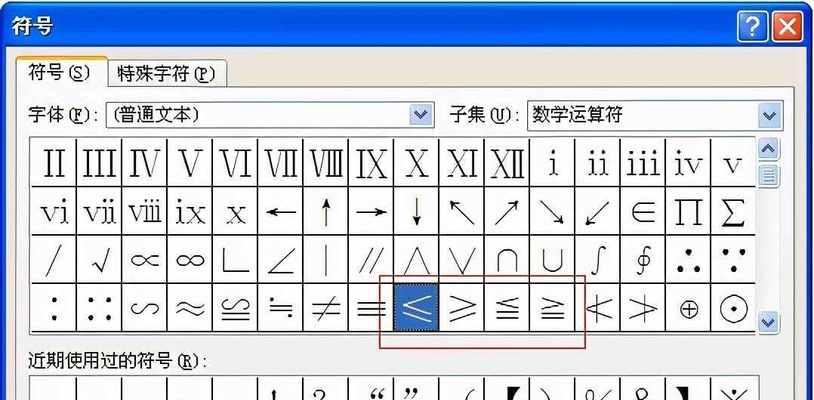Switch to the 特殊字符(P) tab
814x400 pixels.
166,74
